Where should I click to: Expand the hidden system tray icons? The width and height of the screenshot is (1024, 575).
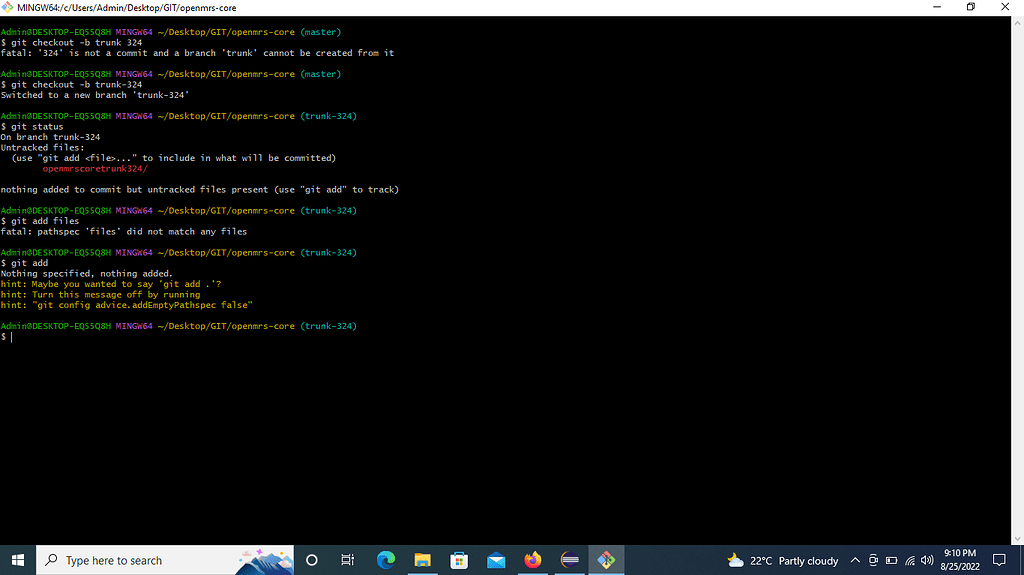[x=855, y=560]
